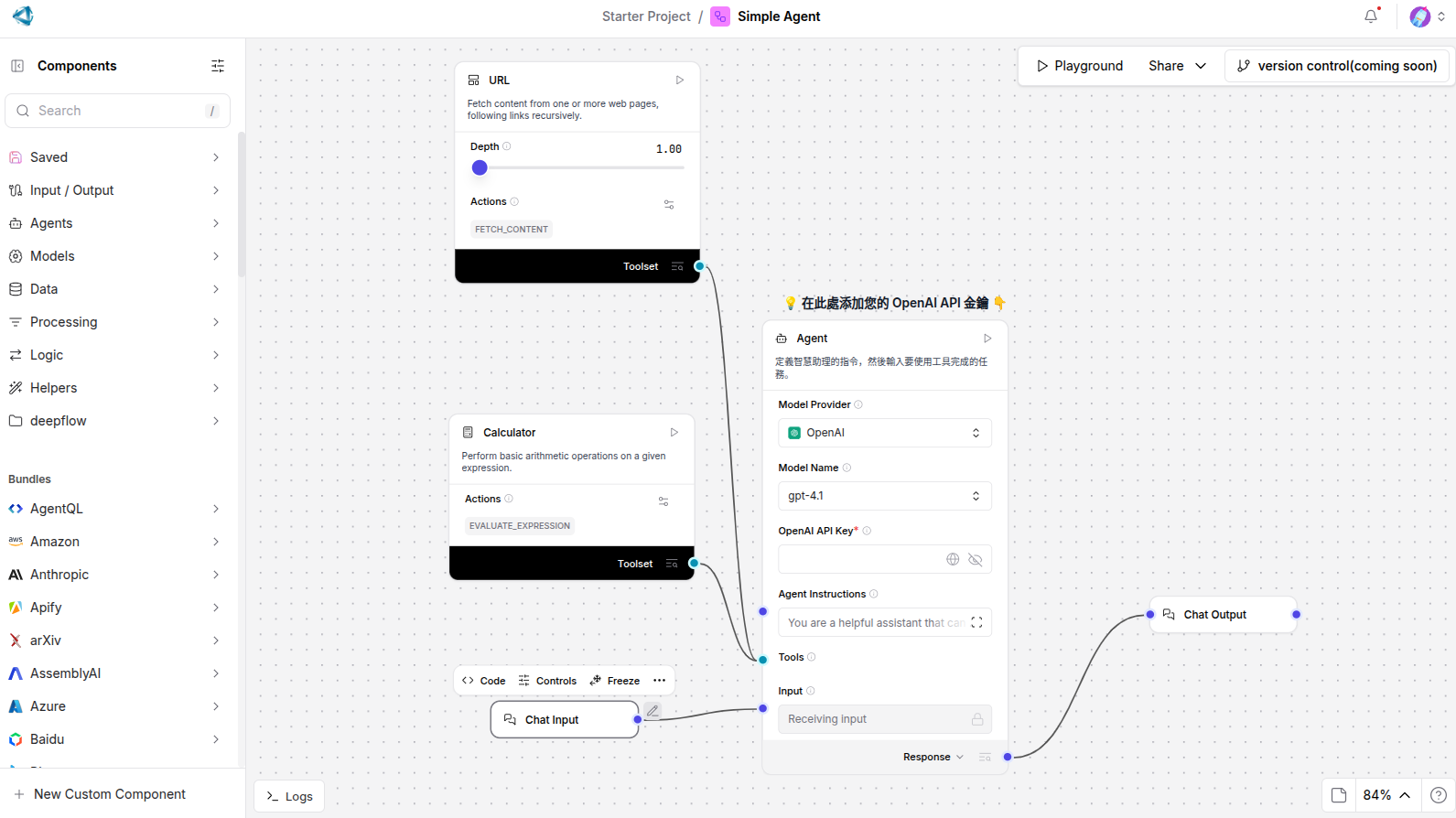Open the Model Name gpt-4.1 dropdown

(884, 496)
